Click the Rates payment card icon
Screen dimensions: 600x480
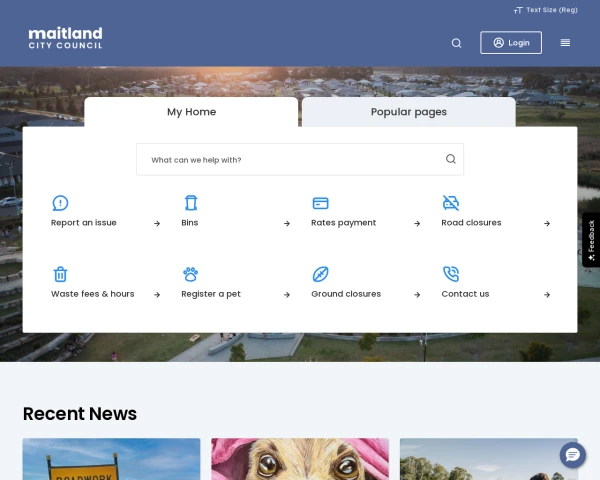(320, 203)
